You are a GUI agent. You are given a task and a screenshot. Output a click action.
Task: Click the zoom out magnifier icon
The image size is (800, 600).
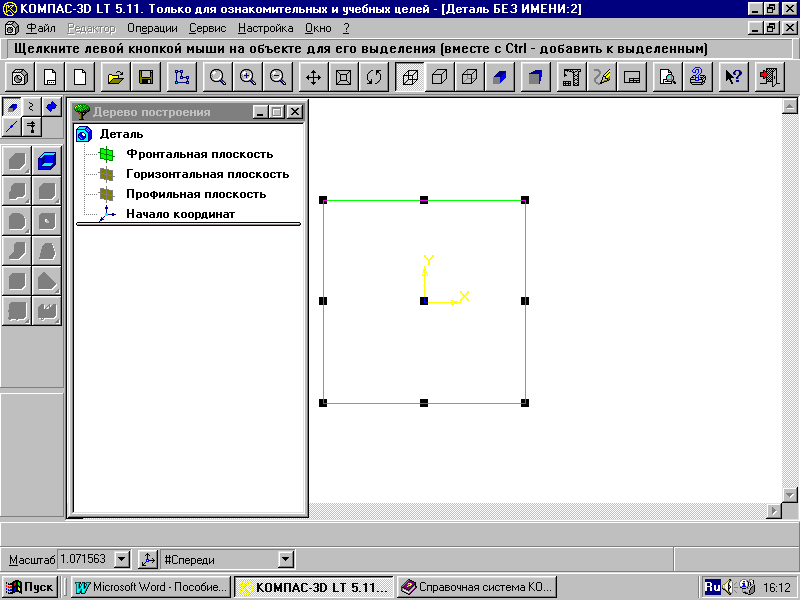278,77
